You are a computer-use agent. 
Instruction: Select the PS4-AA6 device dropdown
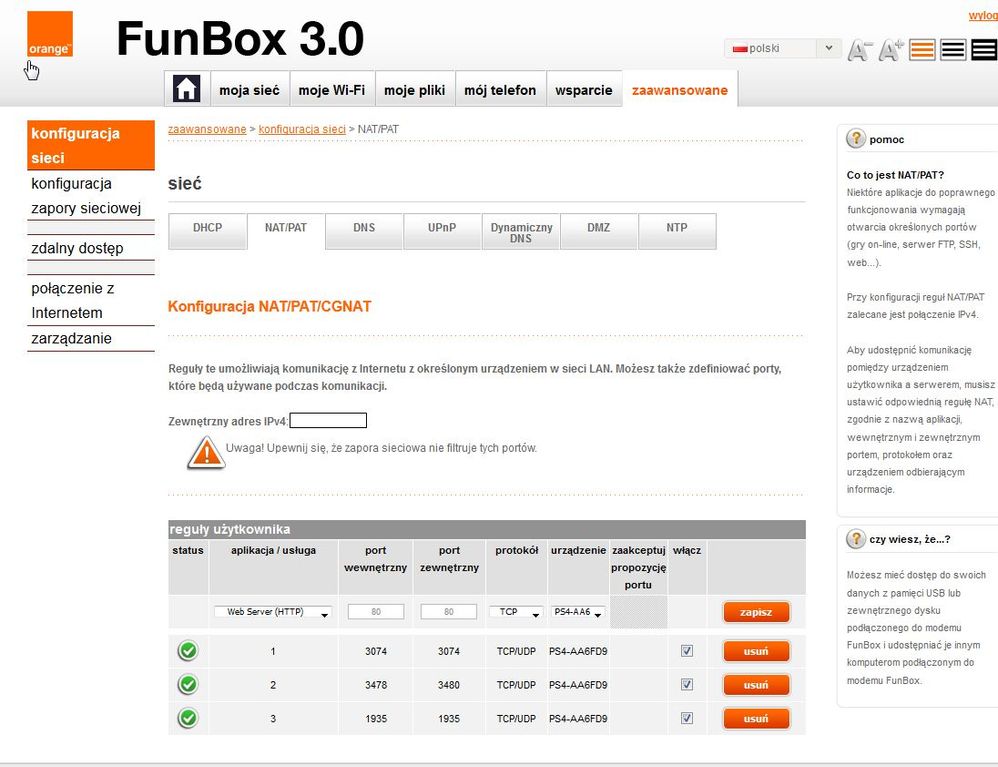579,612
